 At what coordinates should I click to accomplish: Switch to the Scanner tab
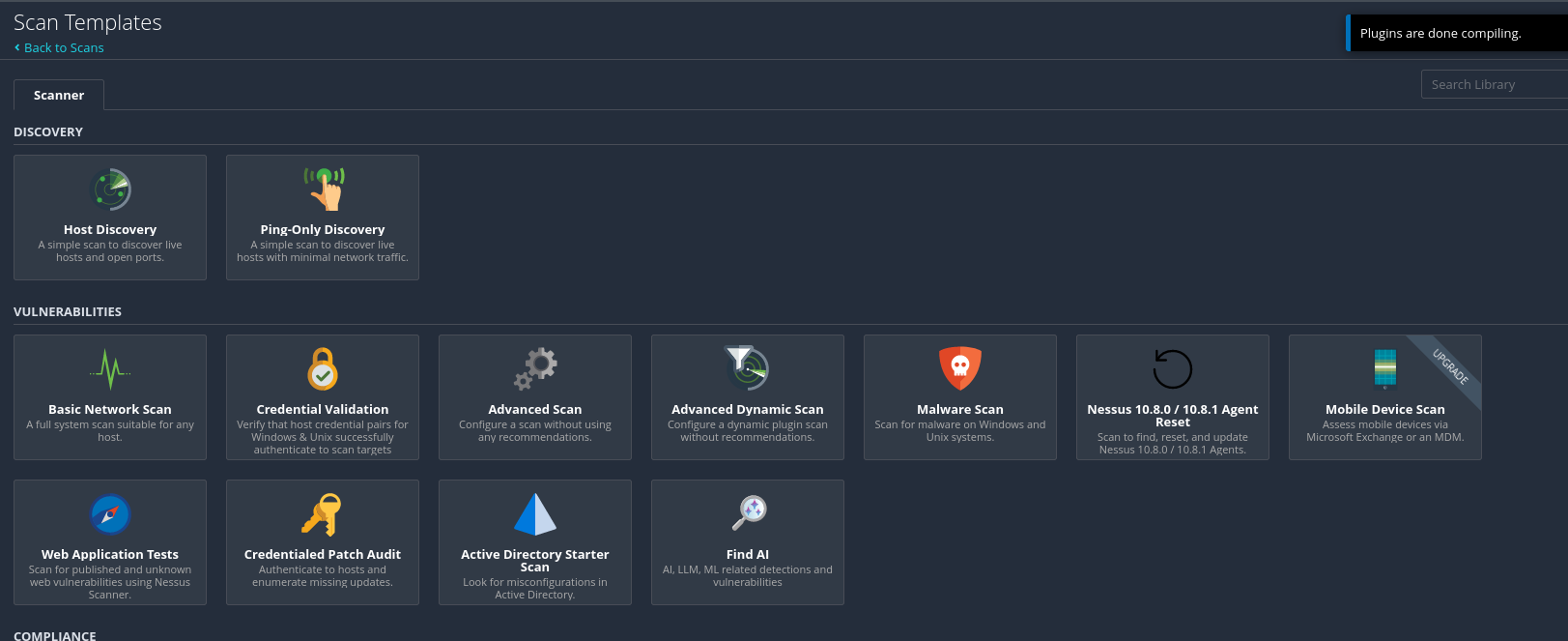[x=59, y=96]
